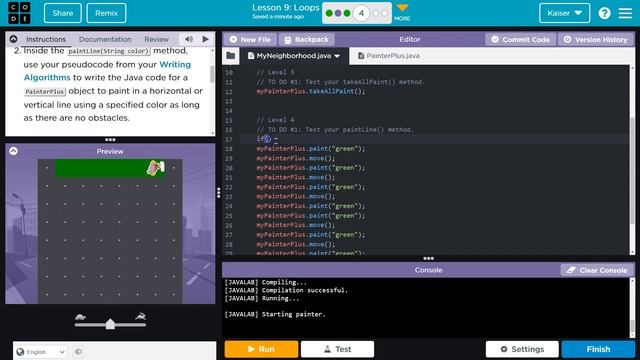Go to third green level bubble
The image size is (640, 360).
coord(347,13)
